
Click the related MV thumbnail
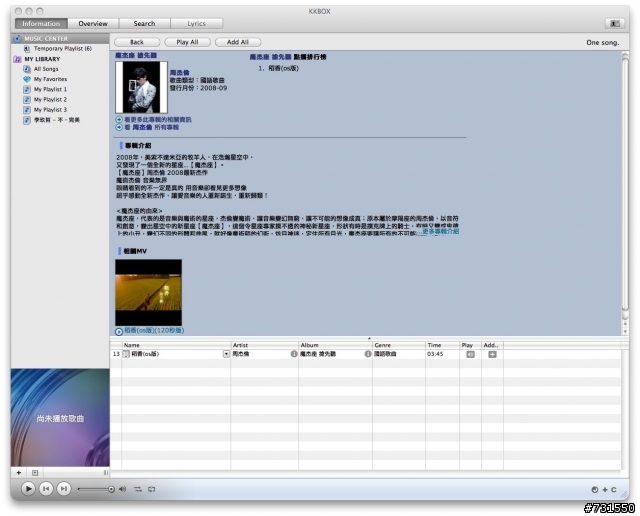pyautogui.click(x=149, y=293)
